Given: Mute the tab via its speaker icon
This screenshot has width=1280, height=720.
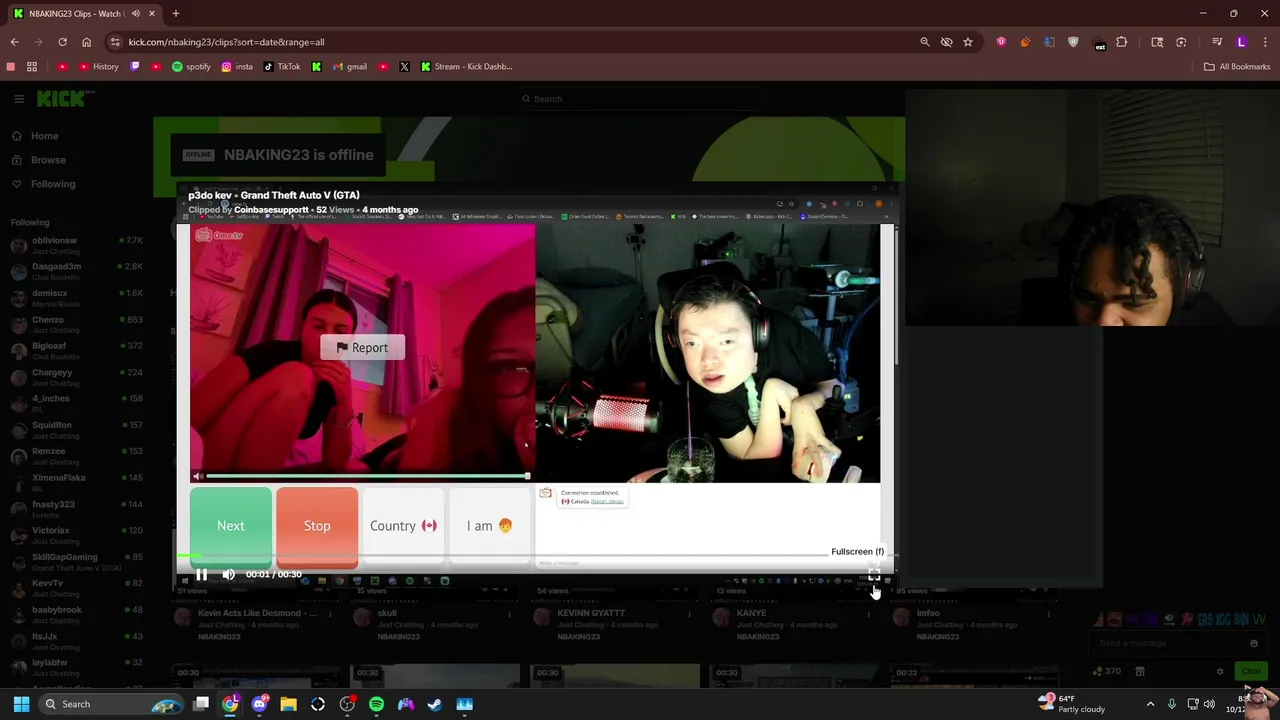Looking at the screenshot, I should click(x=135, y=14).
